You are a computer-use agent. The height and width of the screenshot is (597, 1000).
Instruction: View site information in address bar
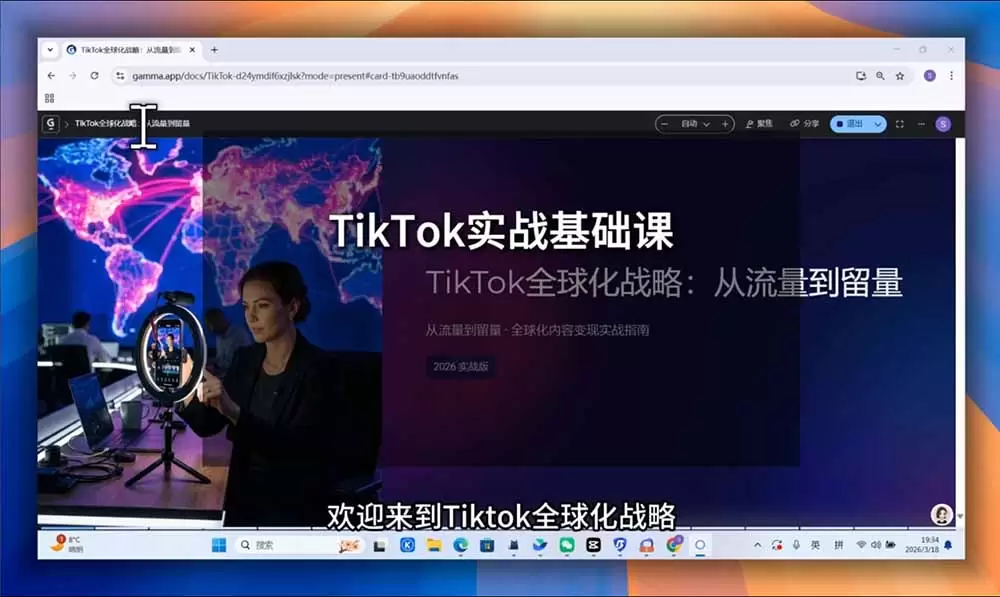120,76
